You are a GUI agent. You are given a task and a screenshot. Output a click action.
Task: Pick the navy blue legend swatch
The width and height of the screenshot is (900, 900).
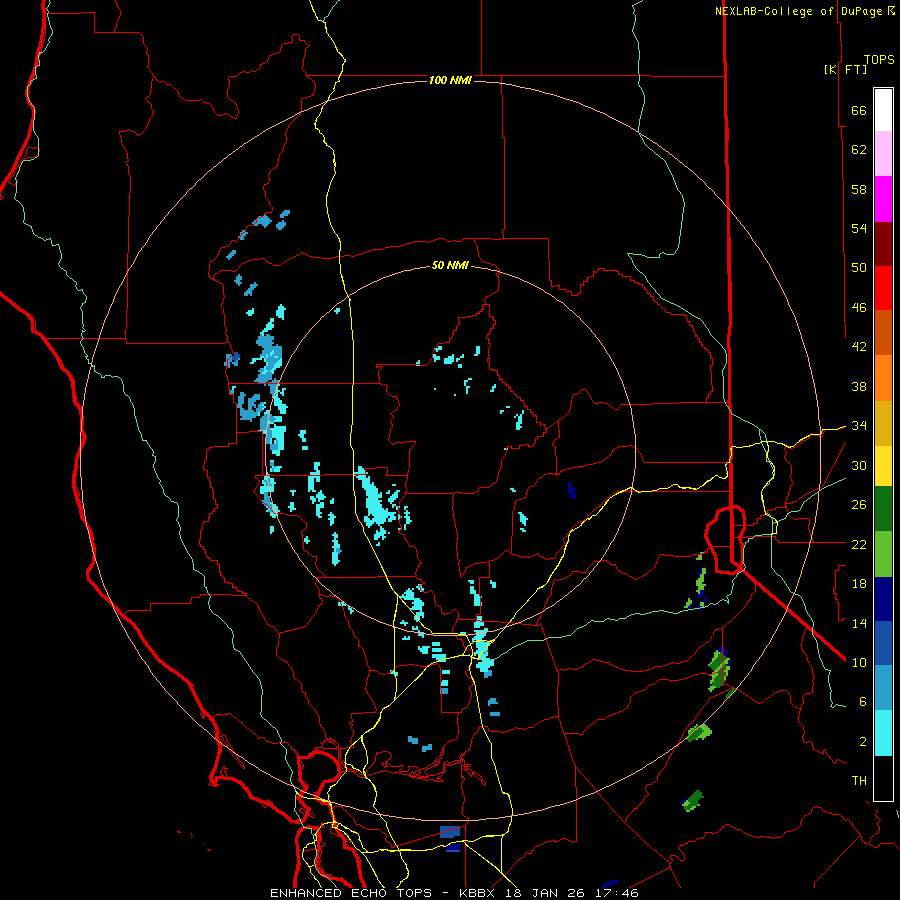point(883,599)
